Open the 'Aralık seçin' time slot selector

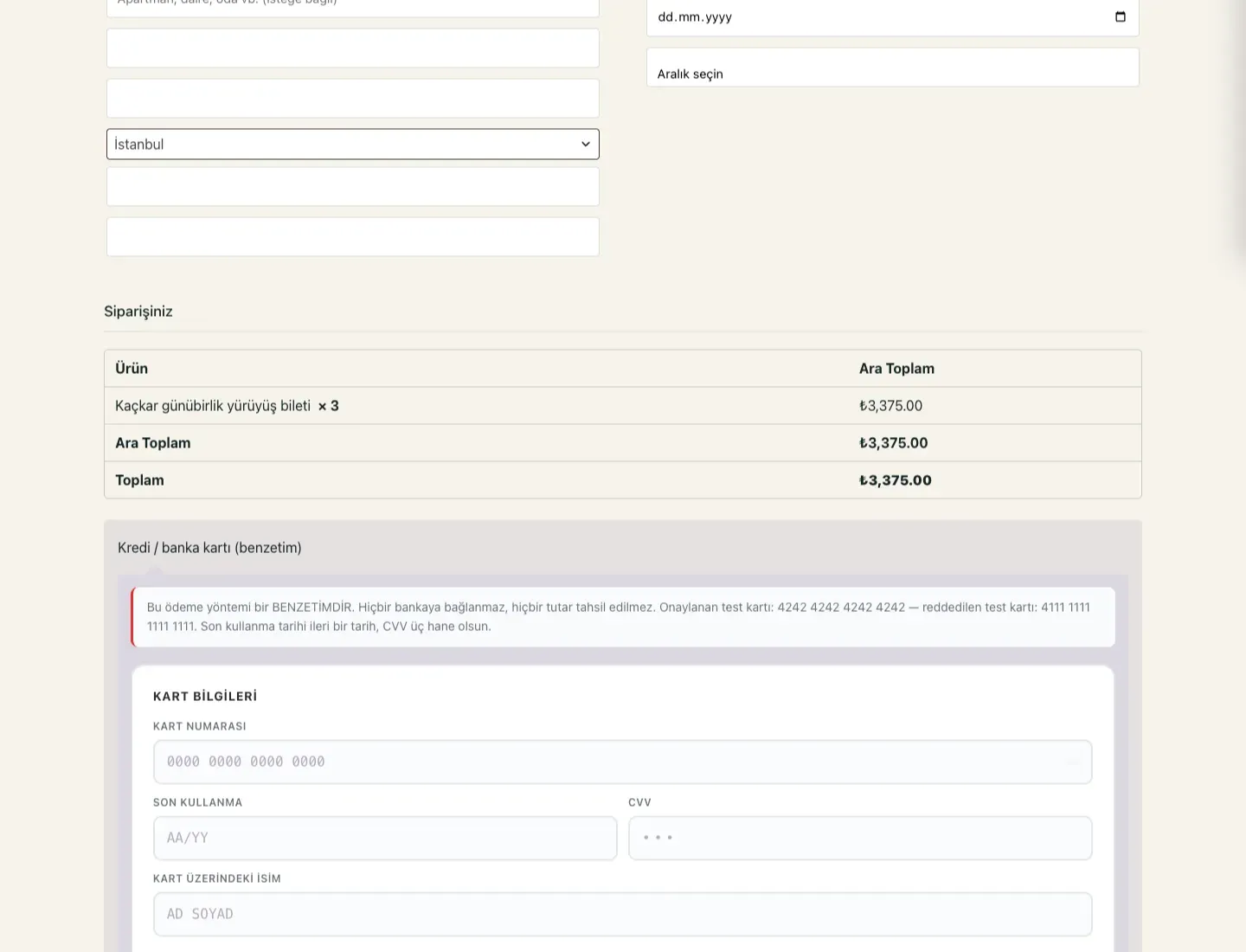coord(893,68)
